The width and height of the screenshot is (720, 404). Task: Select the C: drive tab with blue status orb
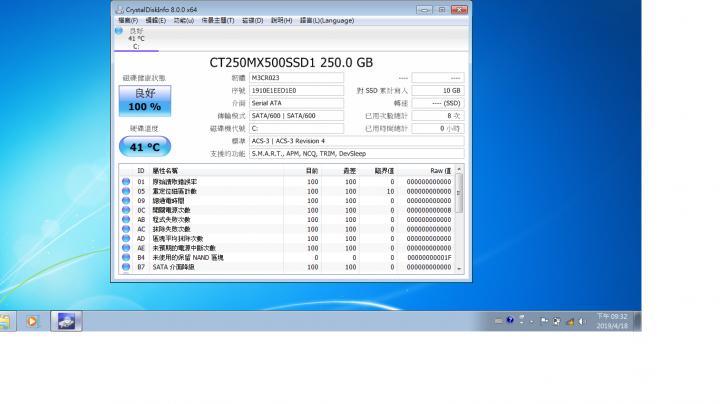tap(136, 39)
